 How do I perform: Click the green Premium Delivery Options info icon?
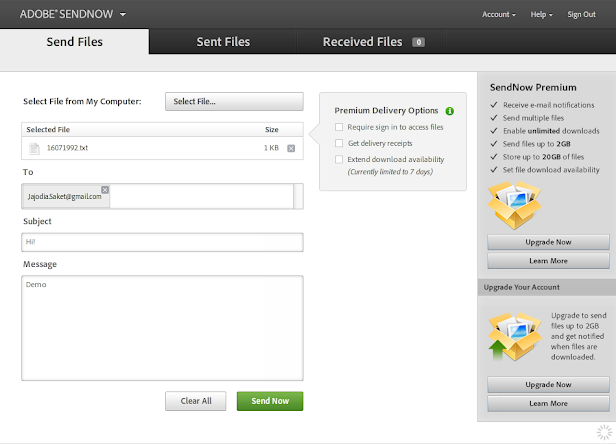[449, 111]
